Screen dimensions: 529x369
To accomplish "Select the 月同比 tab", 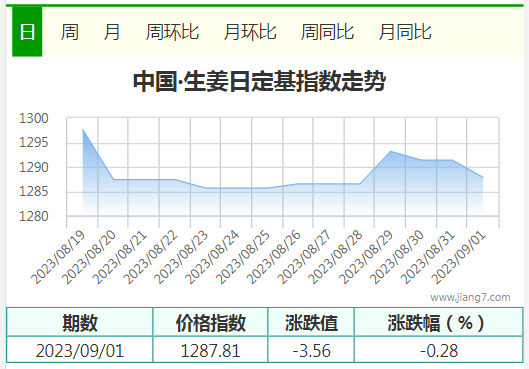I will pyautogui.click(x=405, y=32).
